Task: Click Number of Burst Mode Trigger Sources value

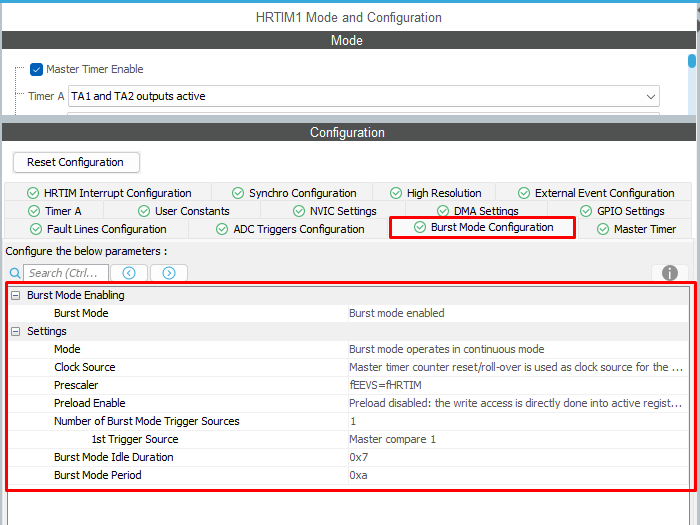Action: (x=518, y=421)
